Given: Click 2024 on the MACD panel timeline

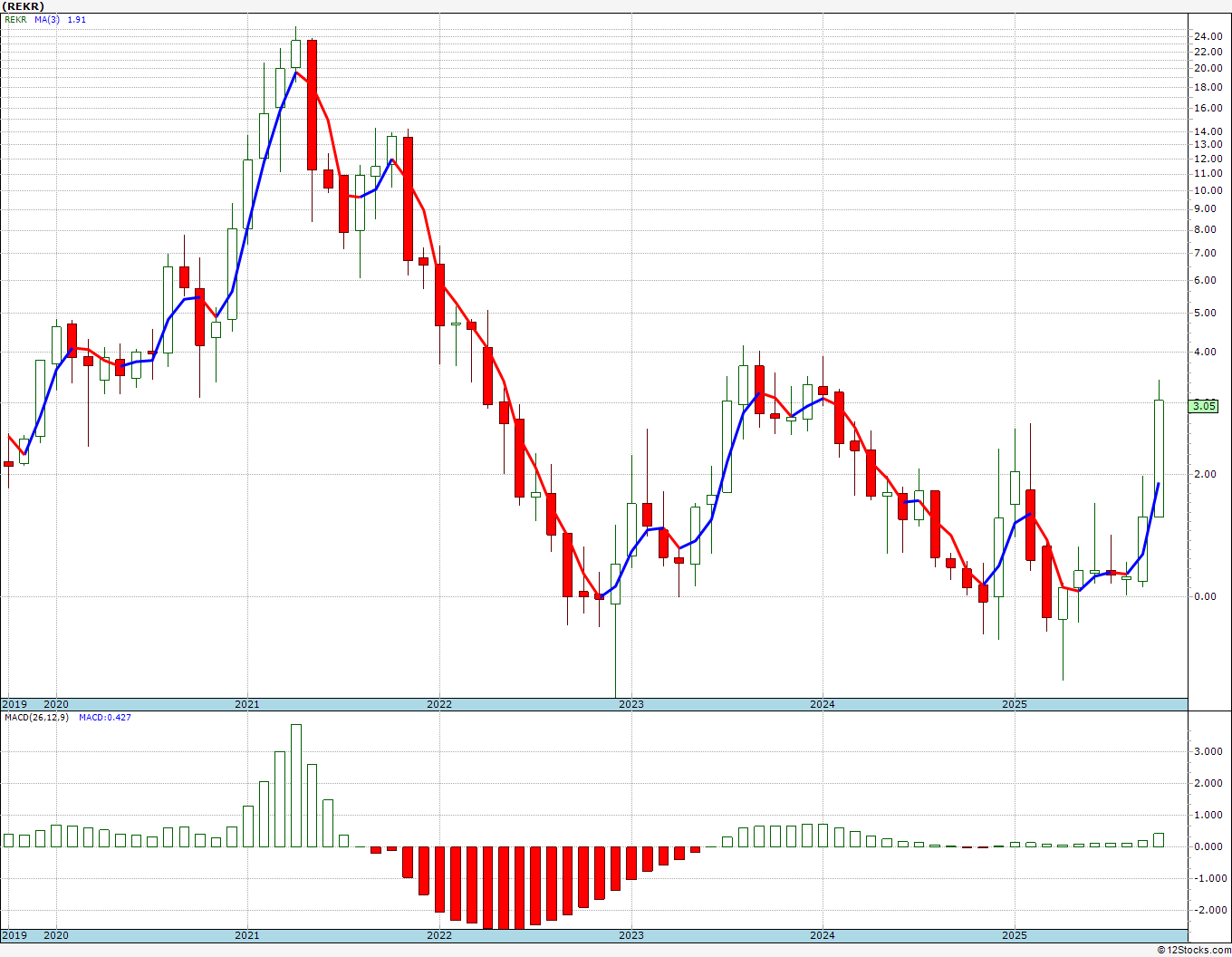Looking at the screenshot, I should pyautogui.click(x=822, y=935).
